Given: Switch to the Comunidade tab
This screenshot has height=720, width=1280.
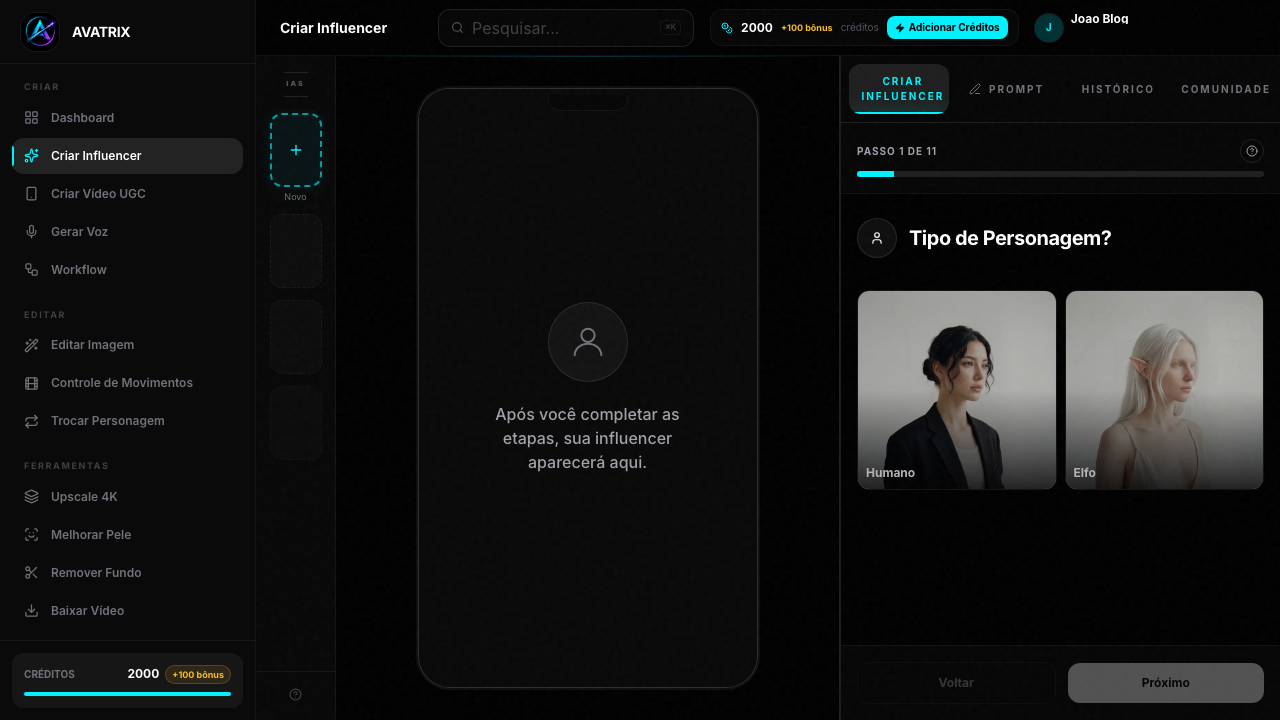Looking at the screenshot, I should tap(1225, 89).
